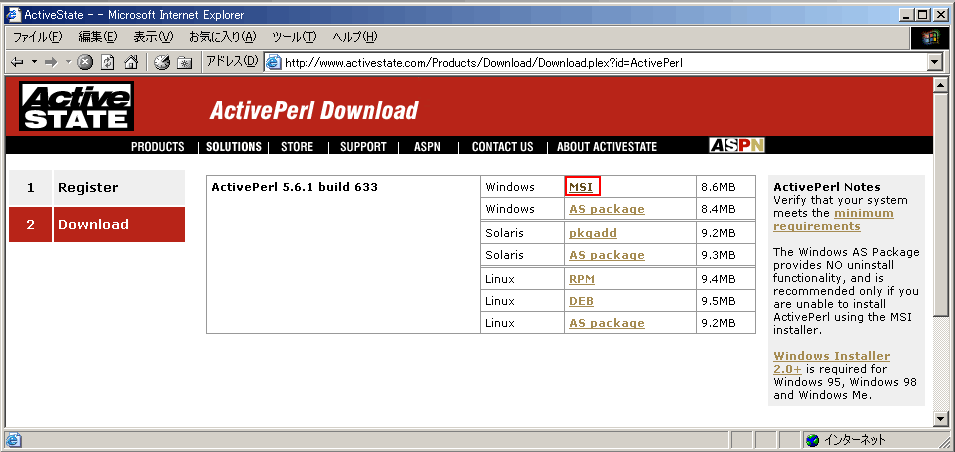The image size is (955, 452).
Task: Open the Search toolbar icon
Action: pos(161,62)
